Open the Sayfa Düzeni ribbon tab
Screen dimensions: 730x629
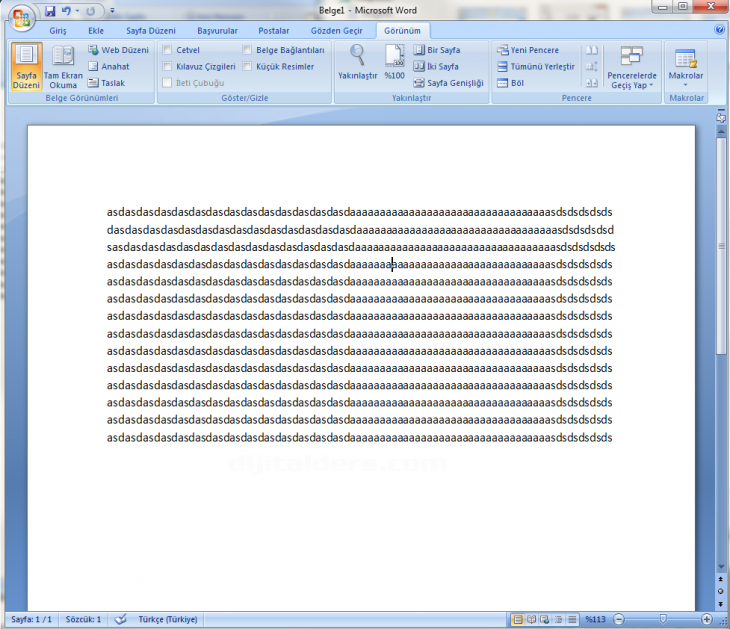150,31
